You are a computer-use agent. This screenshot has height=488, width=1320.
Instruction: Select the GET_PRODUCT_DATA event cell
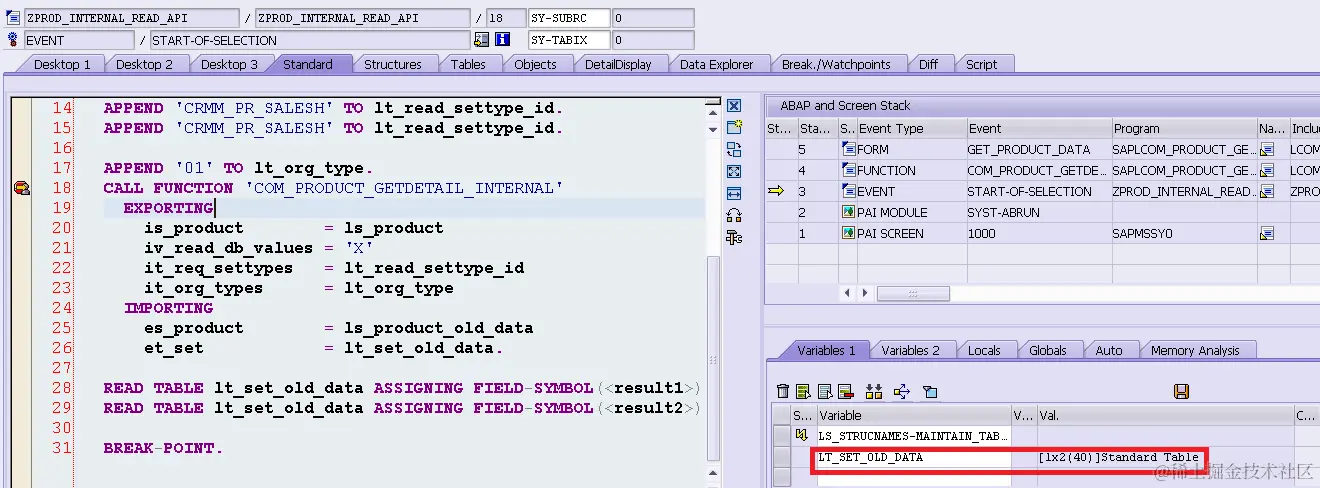click(1039, 150)
